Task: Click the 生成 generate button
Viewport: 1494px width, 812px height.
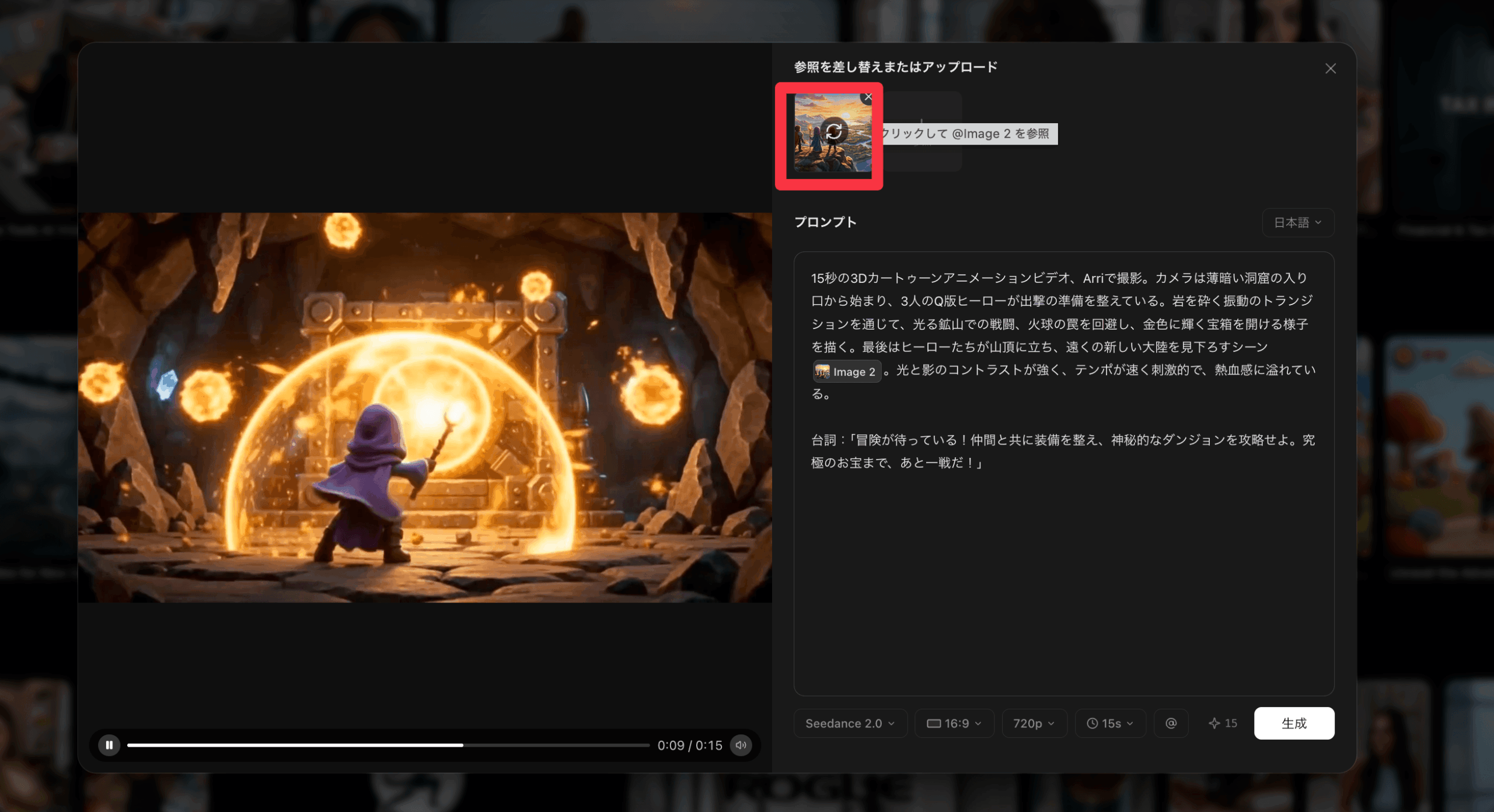Action: point(1293,723)
